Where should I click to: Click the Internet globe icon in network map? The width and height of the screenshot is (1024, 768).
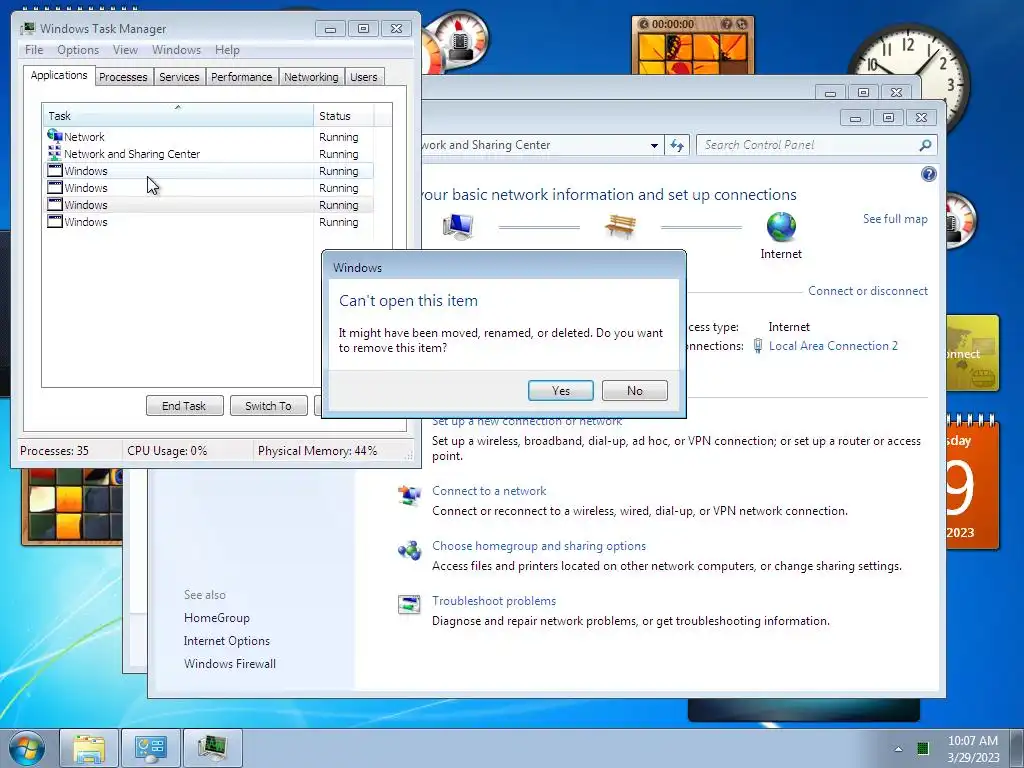pyautogui.click(x=781, y=227)
